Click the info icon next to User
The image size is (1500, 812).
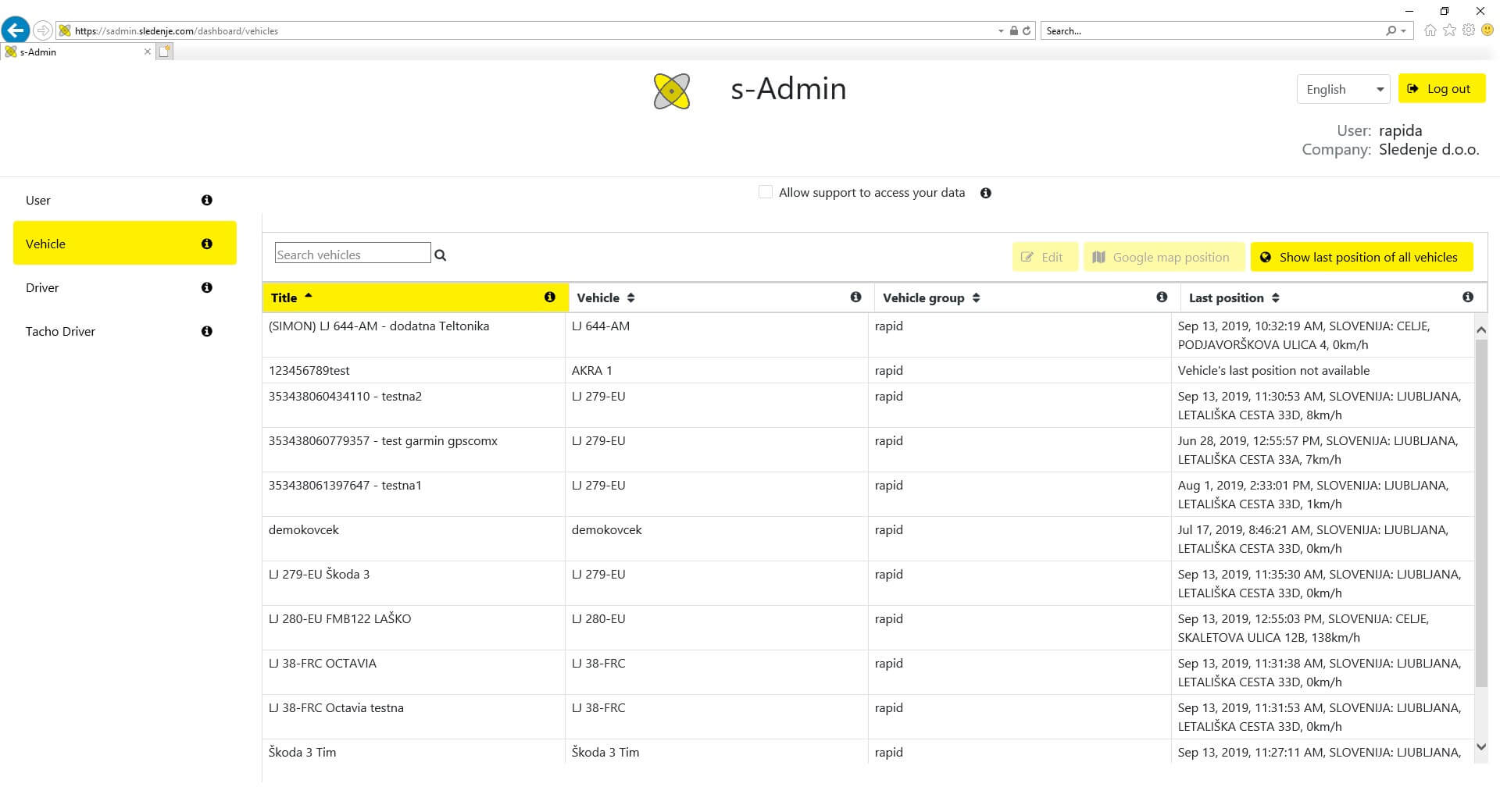point(206,200)
